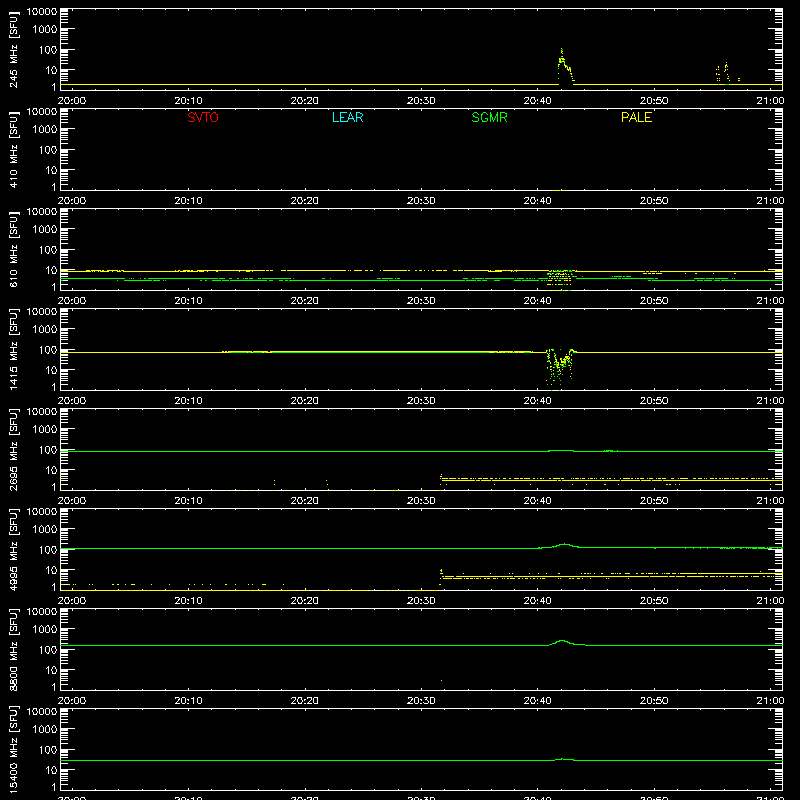Click the green 4995 MHz bump near 20:42
Viewport: 800px width, 800px height.
tap(564, 545)
